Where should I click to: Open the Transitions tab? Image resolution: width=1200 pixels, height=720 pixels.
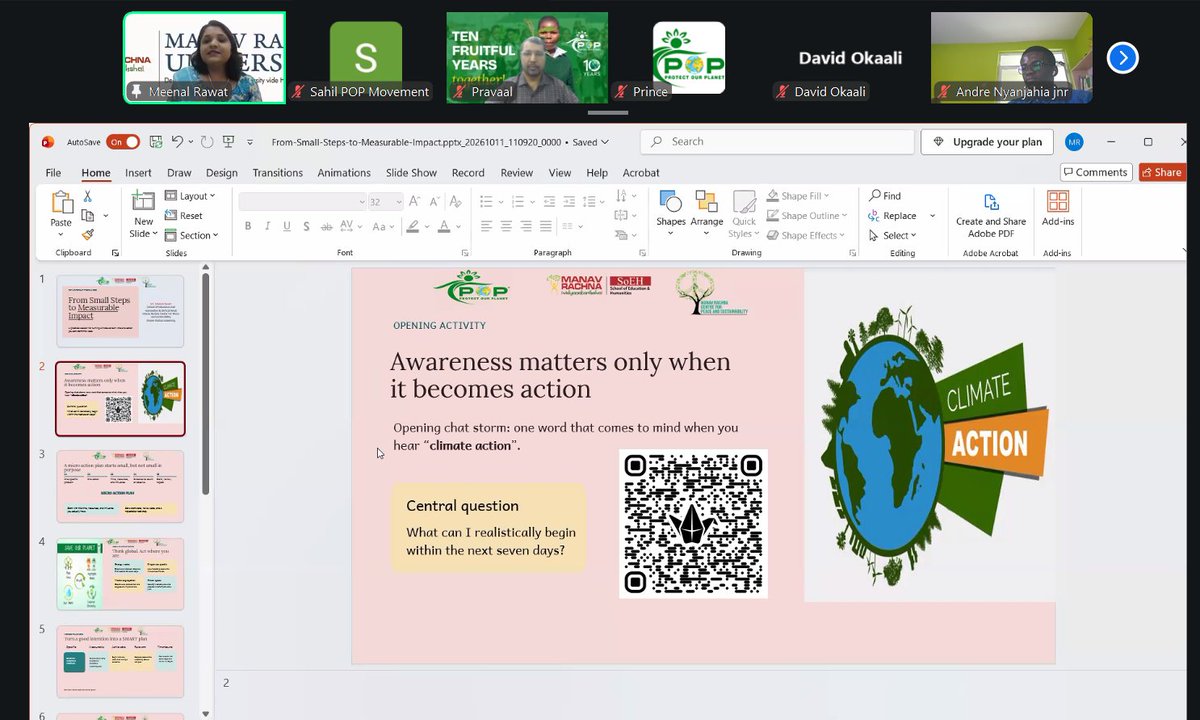click(277, 173)
